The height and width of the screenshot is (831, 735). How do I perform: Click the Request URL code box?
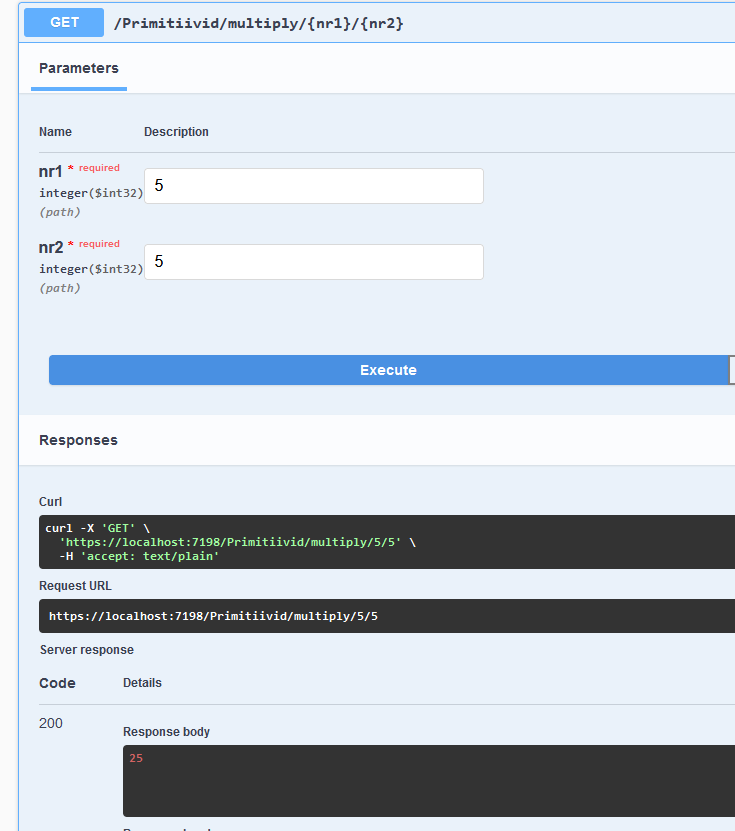(387, 616)
